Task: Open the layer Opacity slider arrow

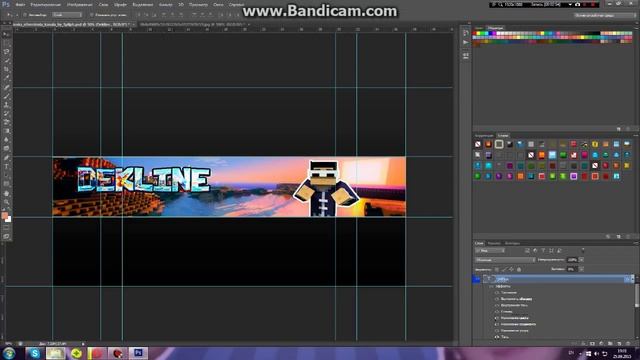Action: coord(581,260)
